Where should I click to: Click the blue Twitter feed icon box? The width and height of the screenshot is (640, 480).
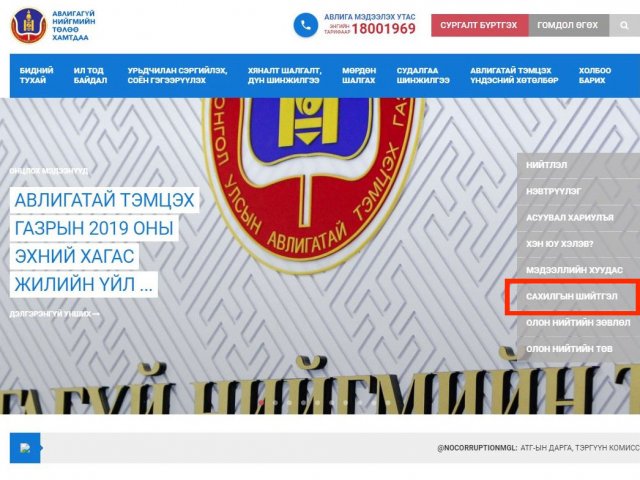(25, 448)
